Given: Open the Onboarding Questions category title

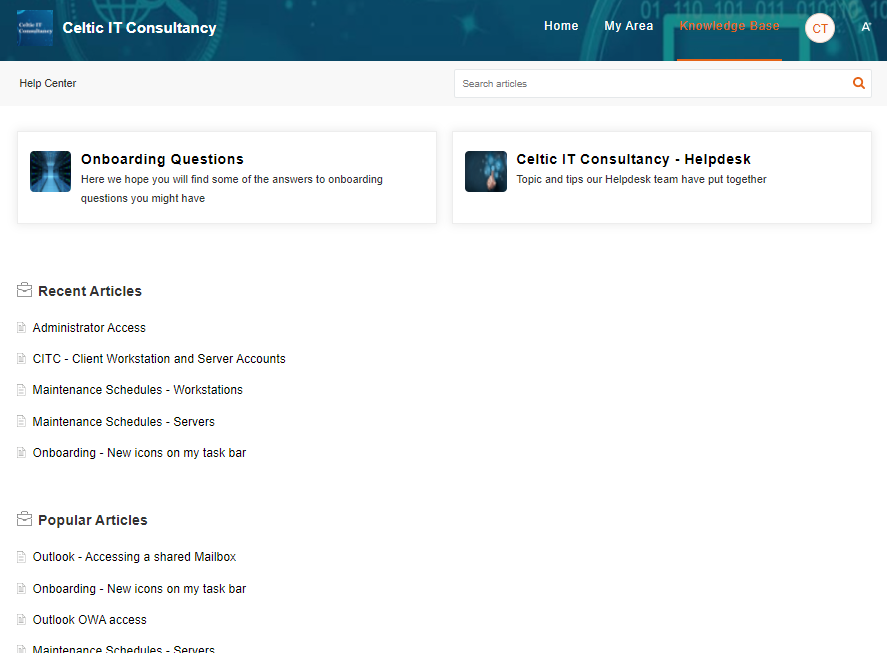Looking at the screenshot, I should [x=162, y=159].
